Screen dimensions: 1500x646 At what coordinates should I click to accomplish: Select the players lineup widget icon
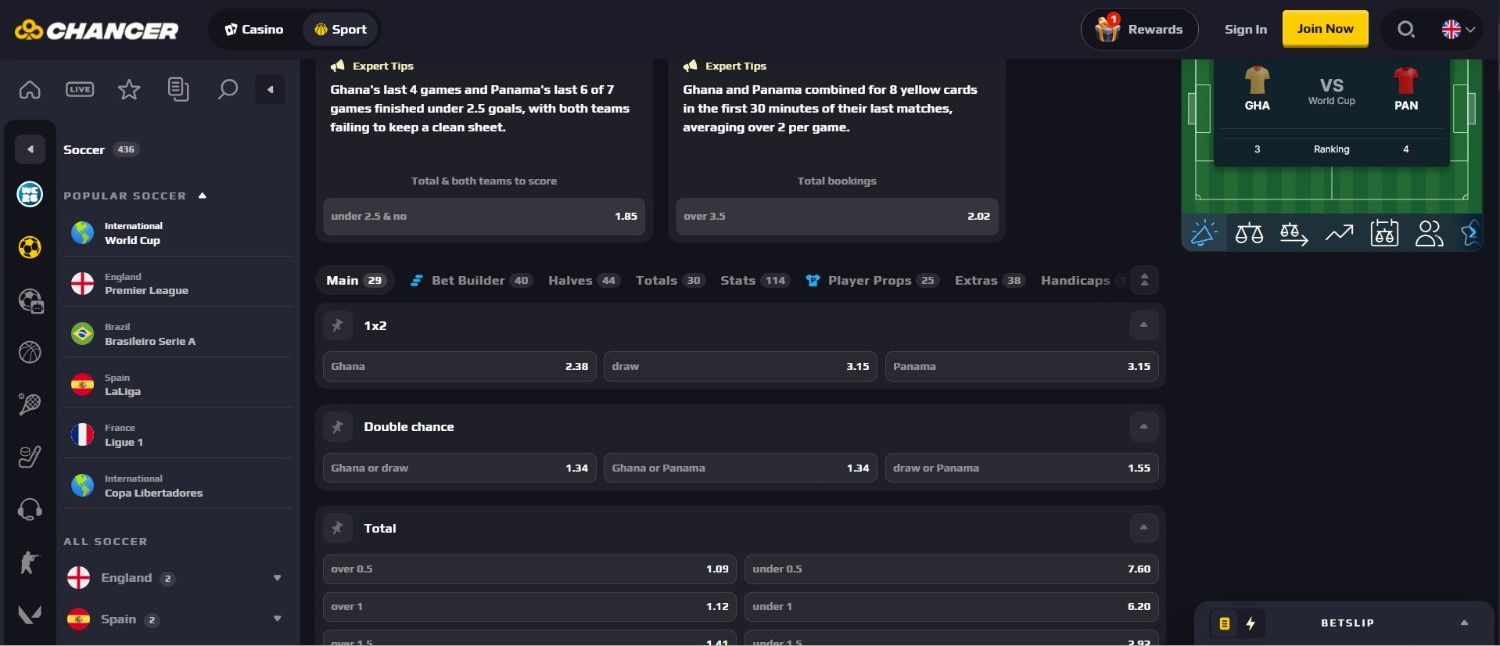point(1430,233)
